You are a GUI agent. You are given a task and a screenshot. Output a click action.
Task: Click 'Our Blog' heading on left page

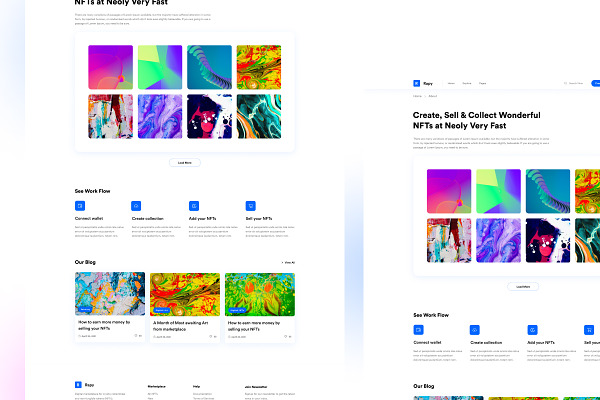click(x=85, y=262)
